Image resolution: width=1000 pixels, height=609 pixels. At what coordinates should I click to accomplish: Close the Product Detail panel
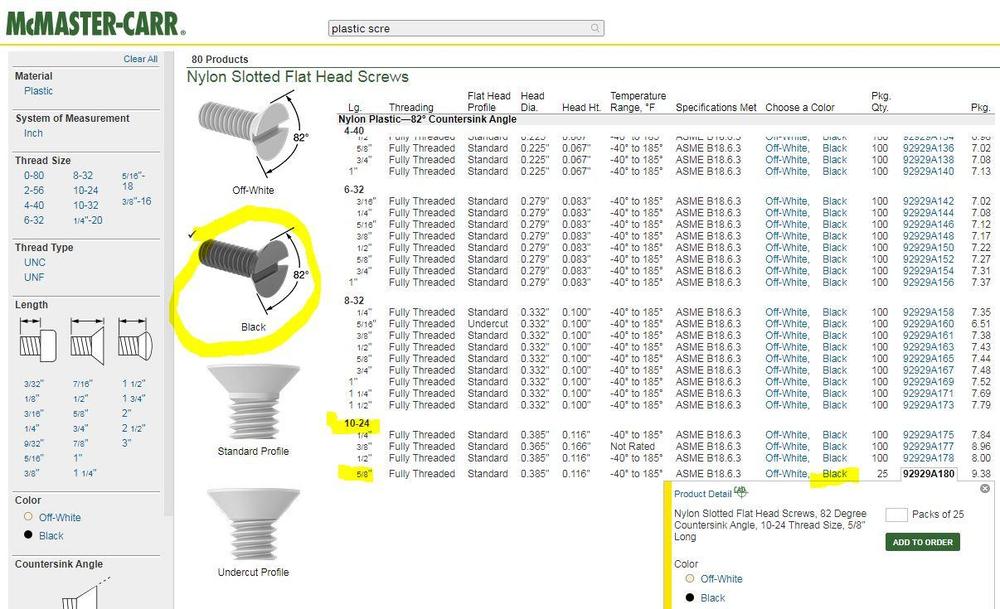pyautogui.click(x=985, y=488)
